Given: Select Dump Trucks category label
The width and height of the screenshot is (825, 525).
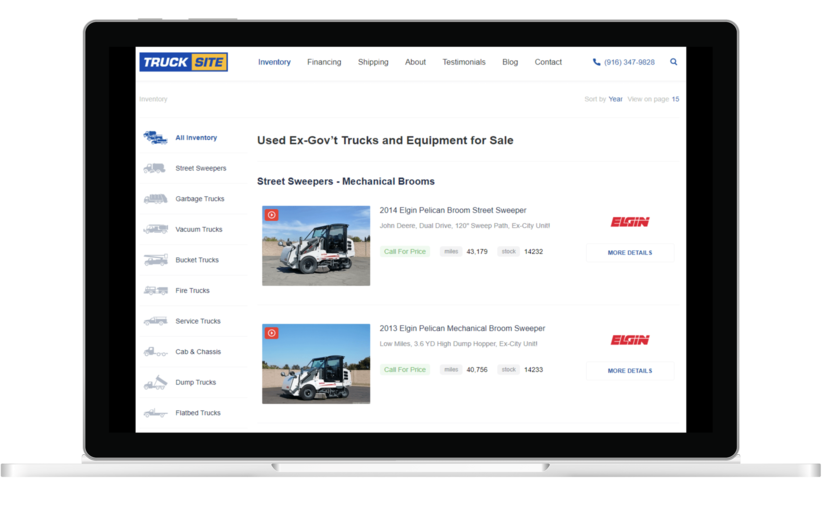Looking at the screenshot, I should pyautogui.click(x=196, y=382).
